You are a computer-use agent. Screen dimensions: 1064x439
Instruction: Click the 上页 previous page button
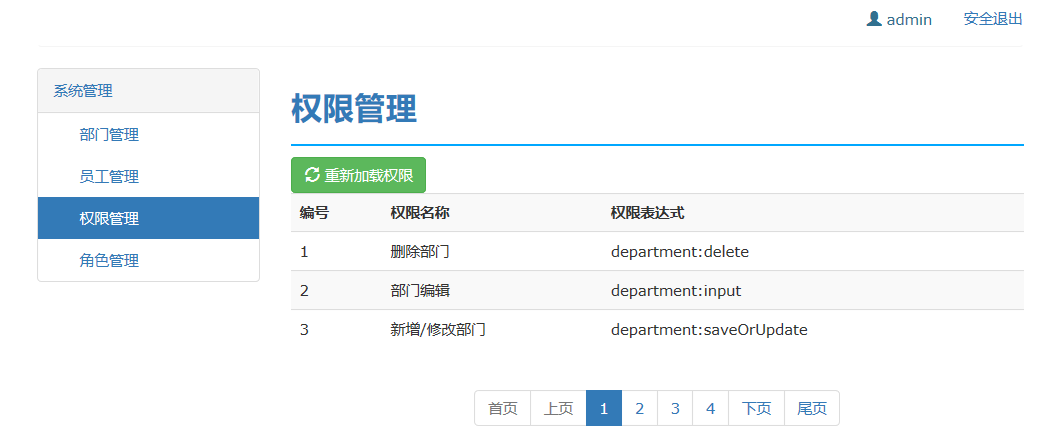click(558, 408)
